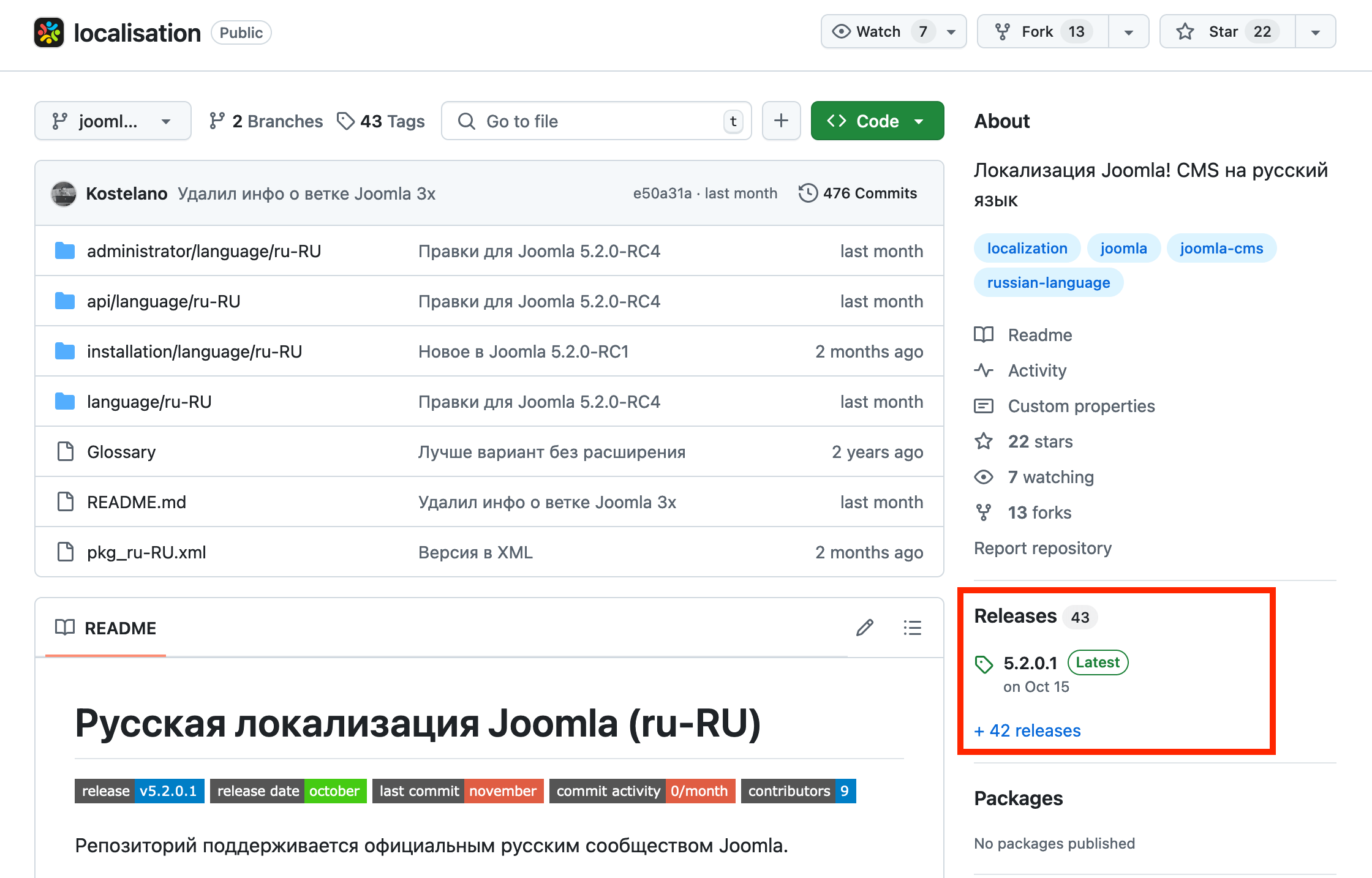View the 2 Branches link
Screen dimensions: 1372x878
pyautogui.click(x=266, y=121)
